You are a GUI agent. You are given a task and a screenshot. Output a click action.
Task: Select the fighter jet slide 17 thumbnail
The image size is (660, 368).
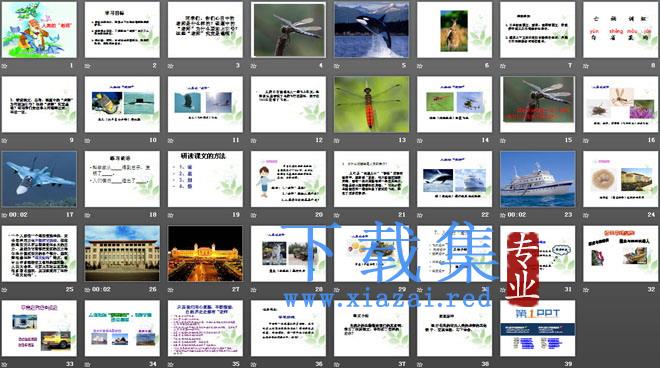tap(39, 179)
